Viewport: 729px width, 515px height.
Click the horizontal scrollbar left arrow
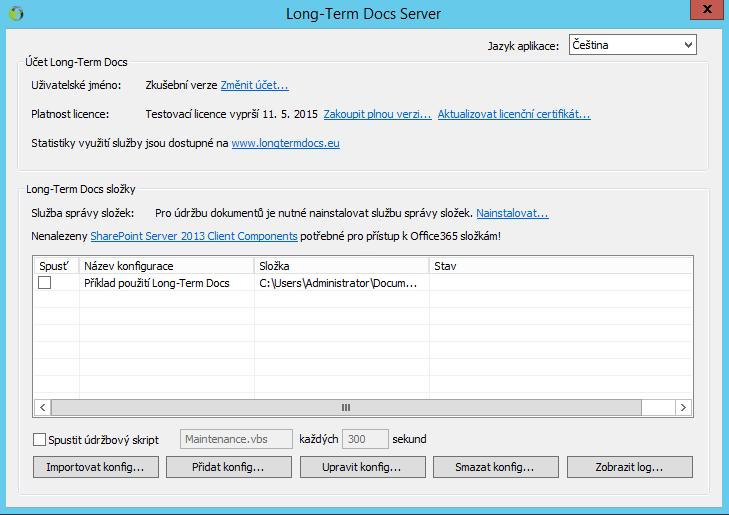(x=43, y=408)
